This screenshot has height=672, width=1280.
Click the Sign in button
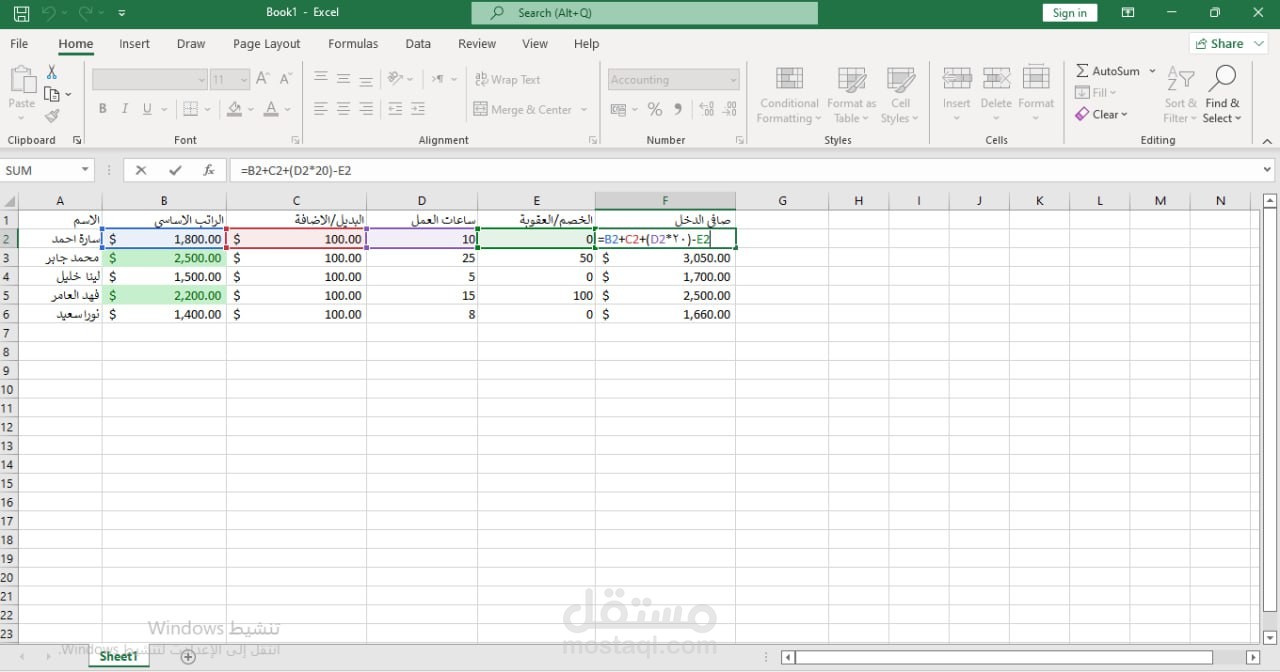pyautogui.click(x=1070, y=13)
